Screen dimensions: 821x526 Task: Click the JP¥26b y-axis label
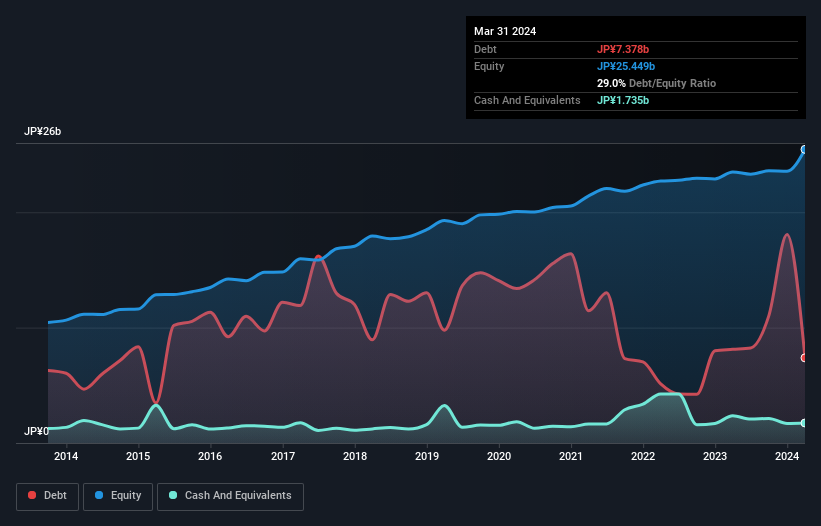[x=42, y=131]
